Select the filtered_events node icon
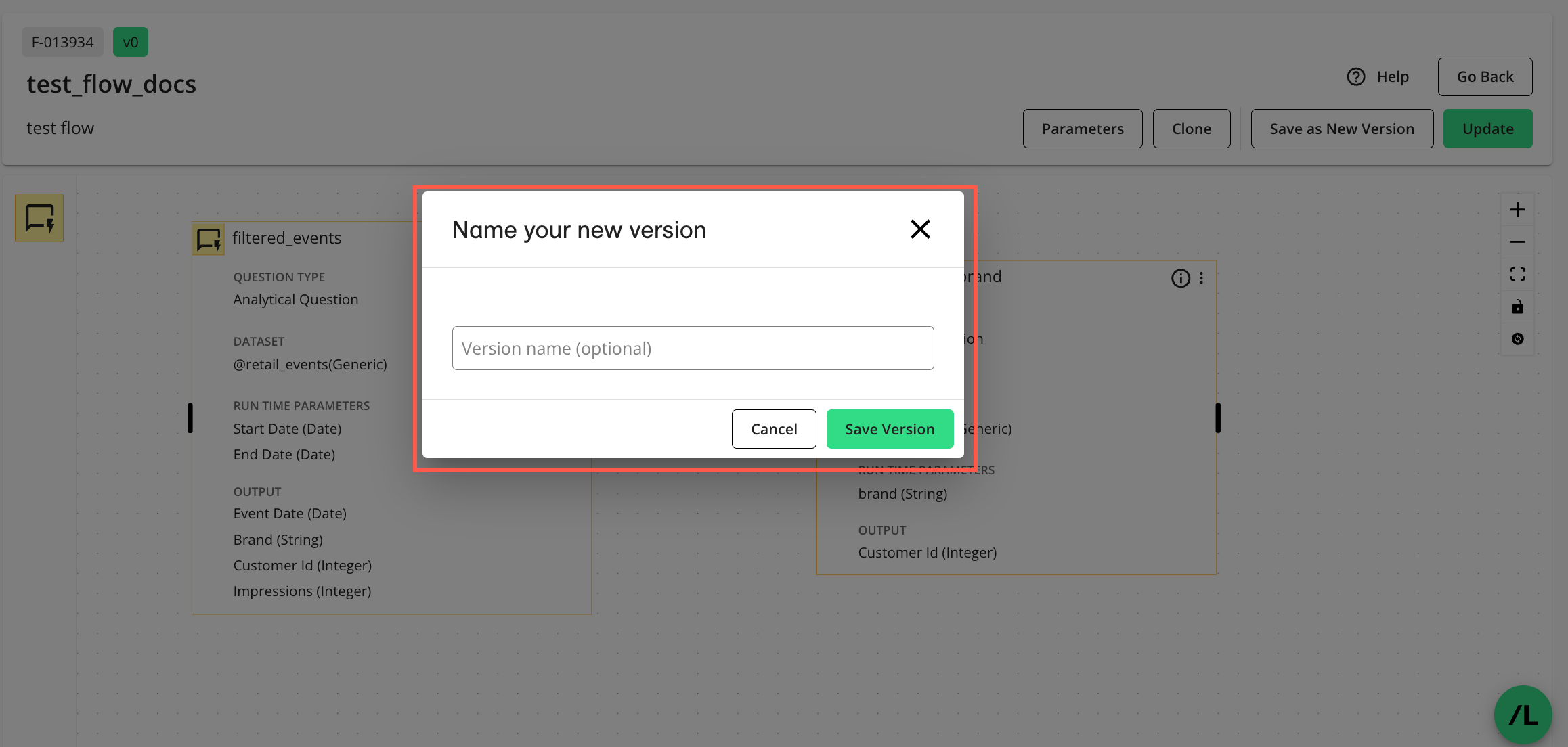This screenshot has height=747, width=1568. pos(208,239)
